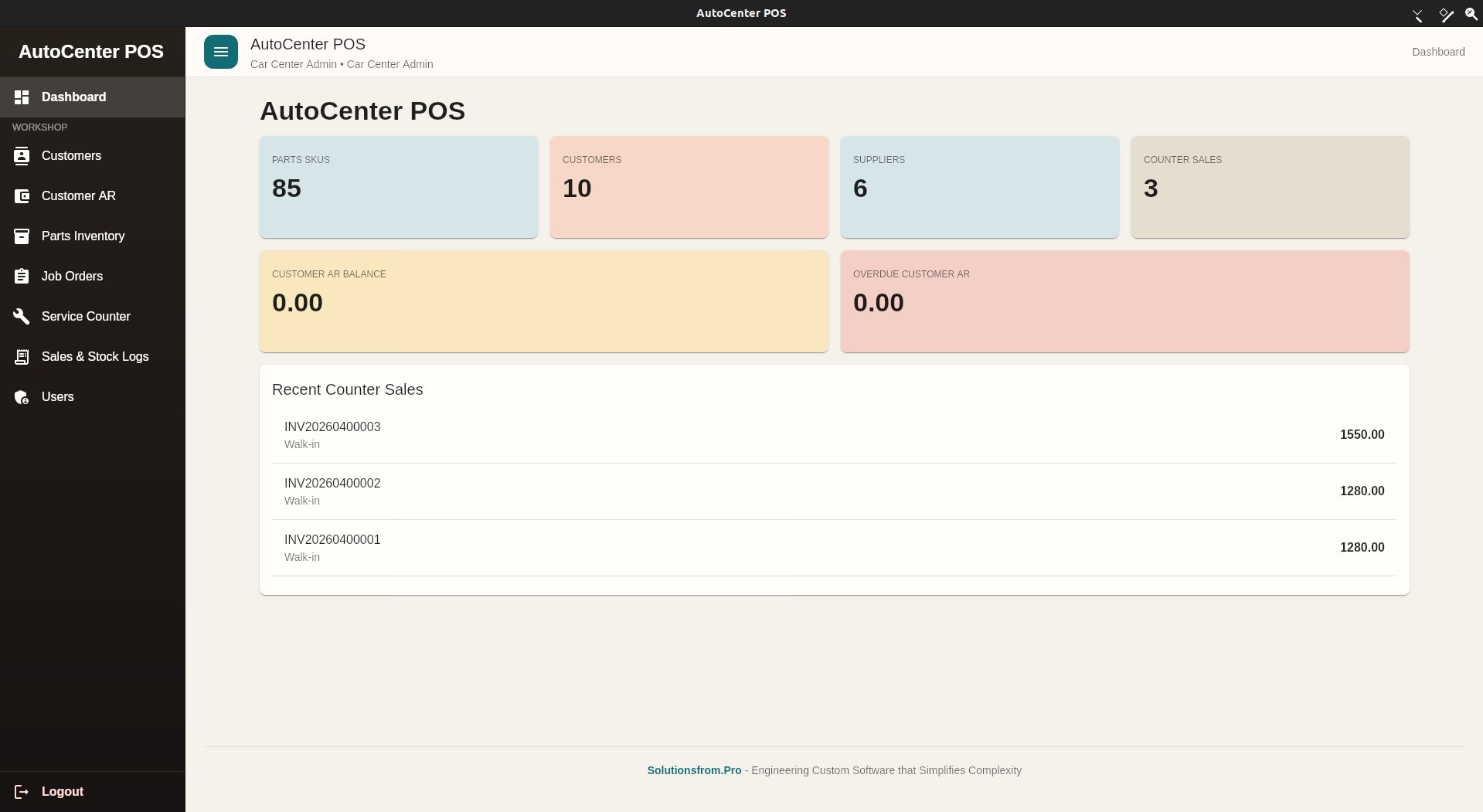
Task: Click the Sales & Stock Logs receipt icon
Action: coord(22,357)
